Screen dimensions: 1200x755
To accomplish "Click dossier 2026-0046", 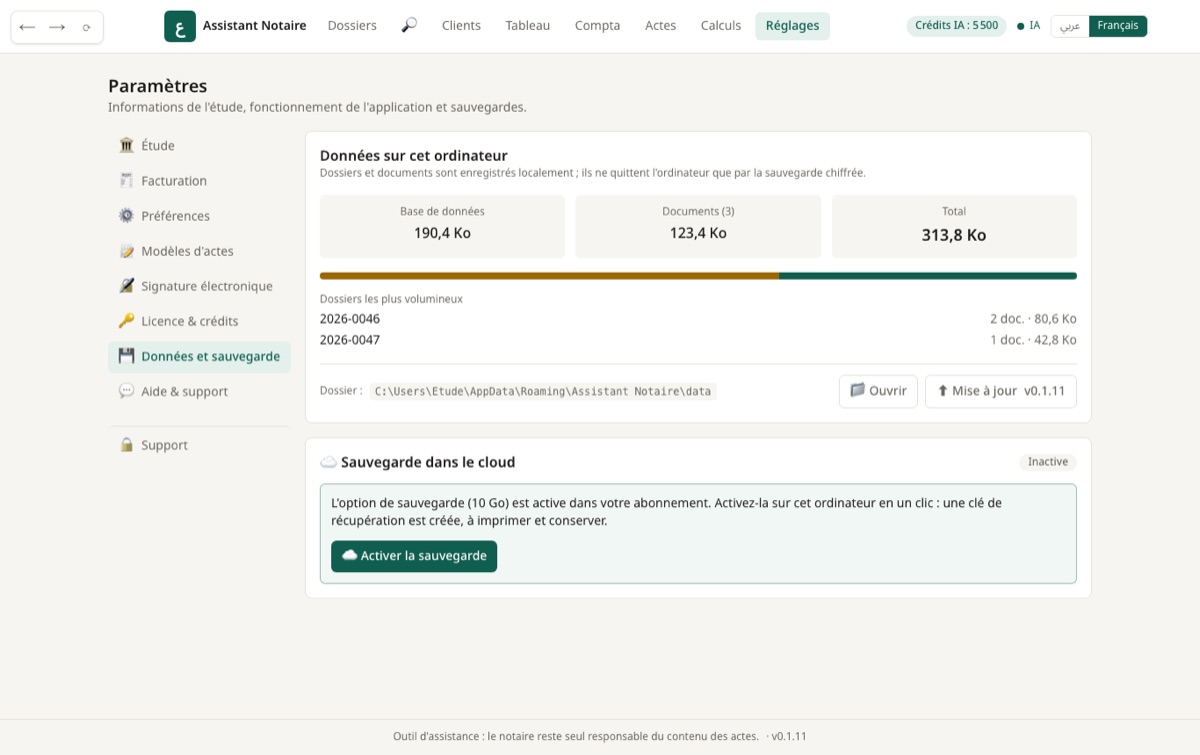I will [x=350, y=319].
